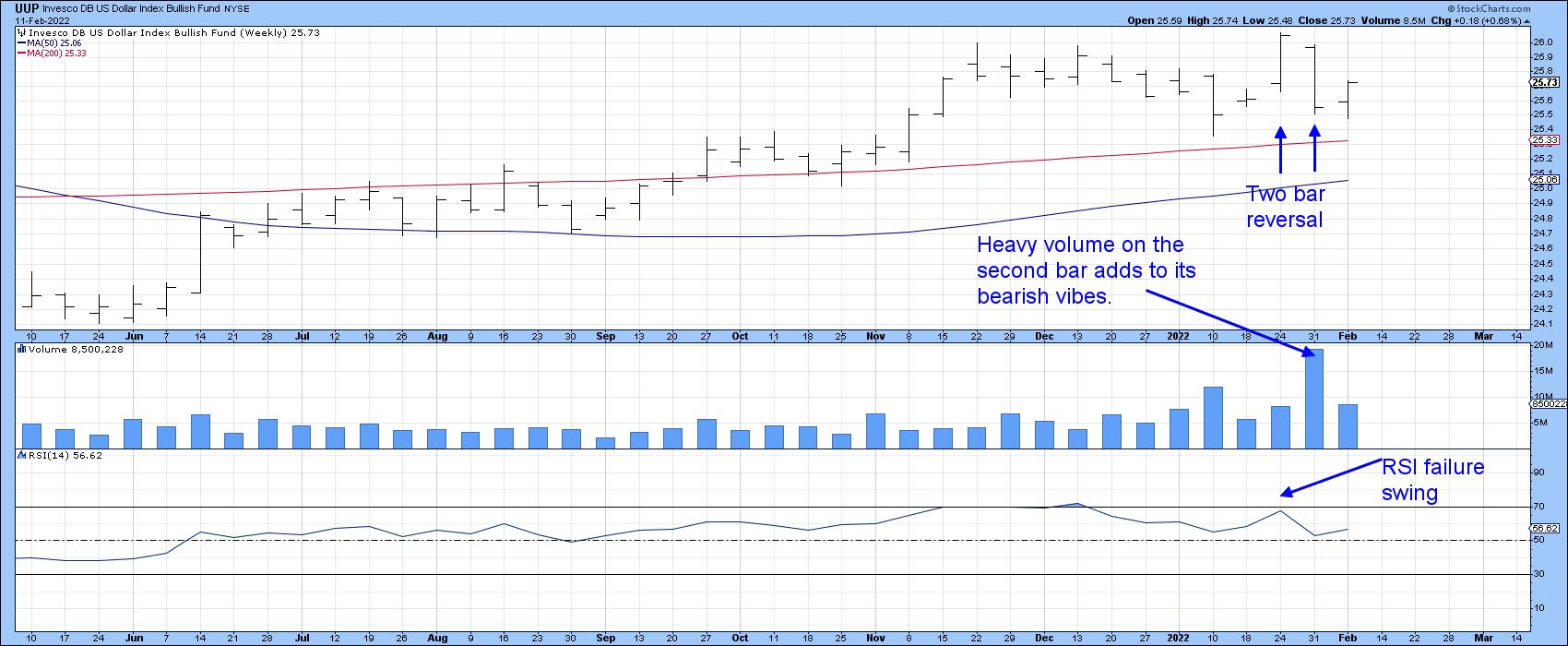
Task: Click the StockCharts.com copyright watermark
Action: coord(1526,7)
